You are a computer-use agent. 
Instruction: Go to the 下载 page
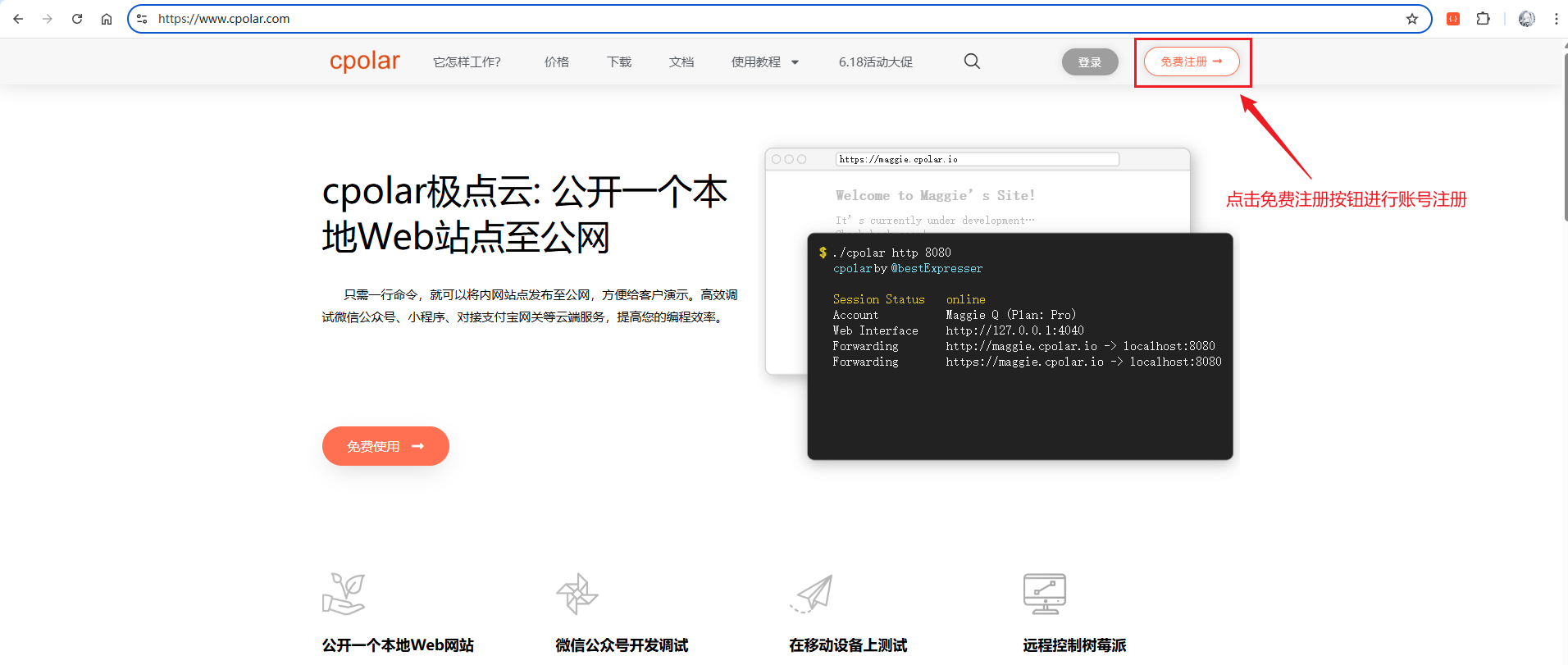(619, 62)
